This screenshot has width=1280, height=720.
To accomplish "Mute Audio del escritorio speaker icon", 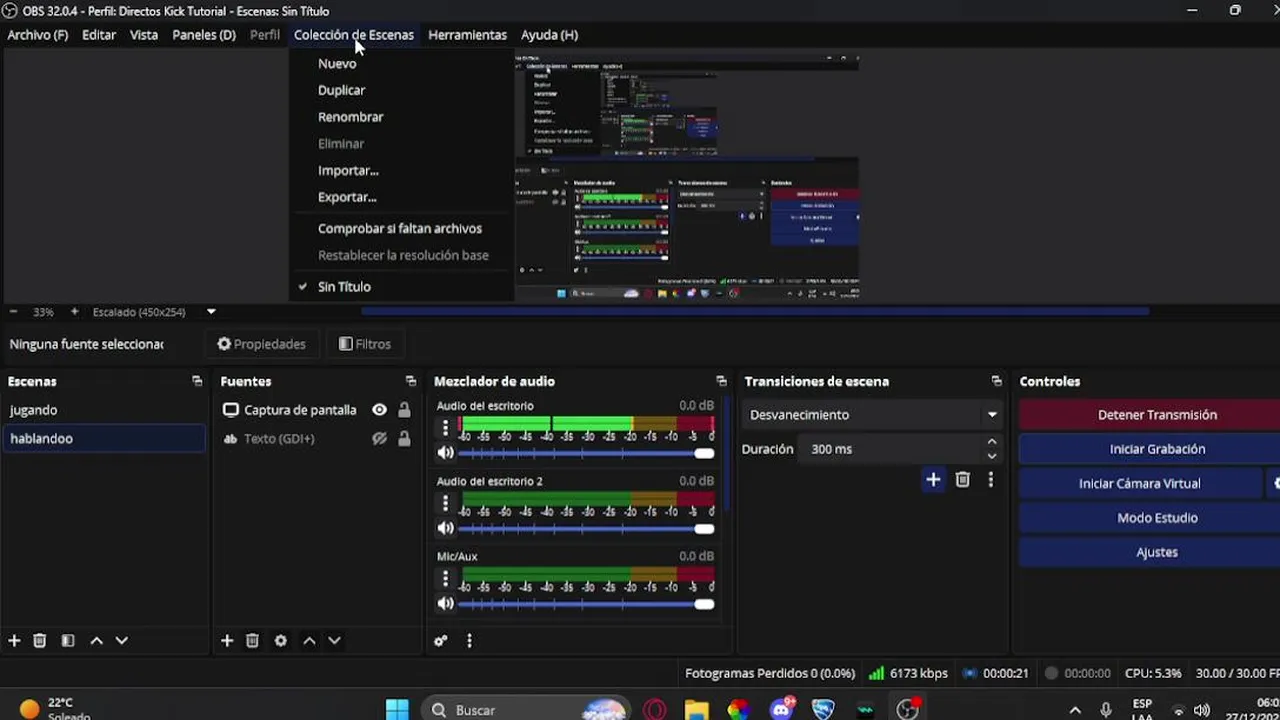I will click(446, 453).
